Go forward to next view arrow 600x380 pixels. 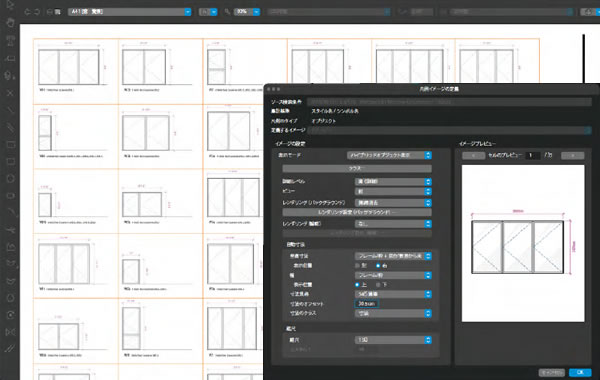pyautogui.click(x=37, y=12)
